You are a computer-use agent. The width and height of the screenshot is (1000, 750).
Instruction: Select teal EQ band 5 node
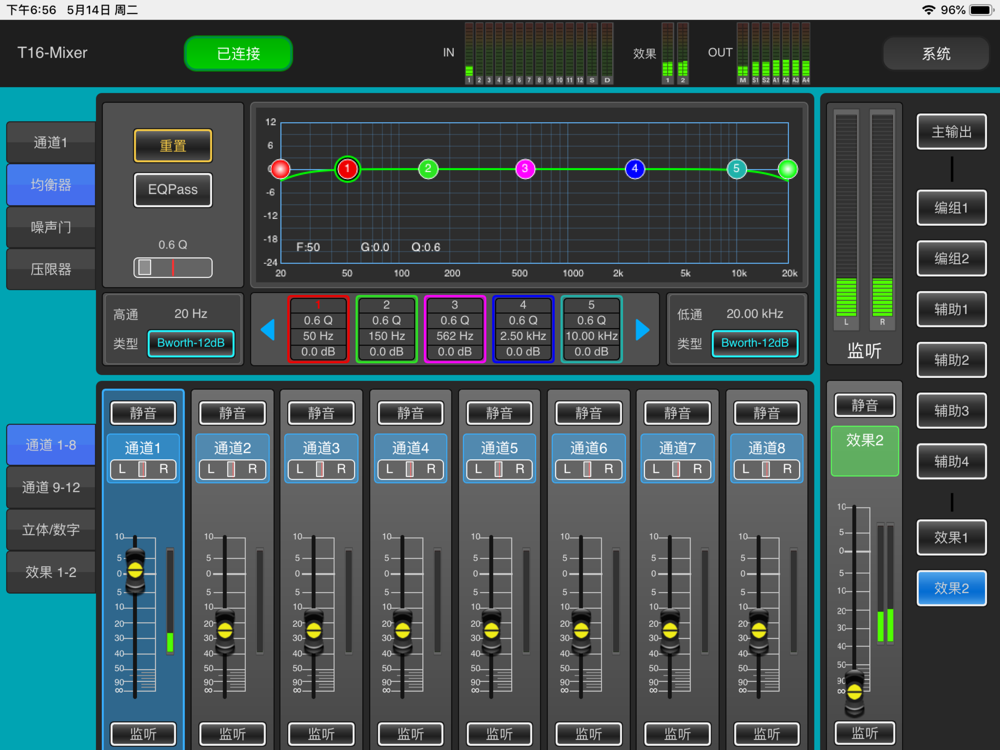[x=737, y=169]
